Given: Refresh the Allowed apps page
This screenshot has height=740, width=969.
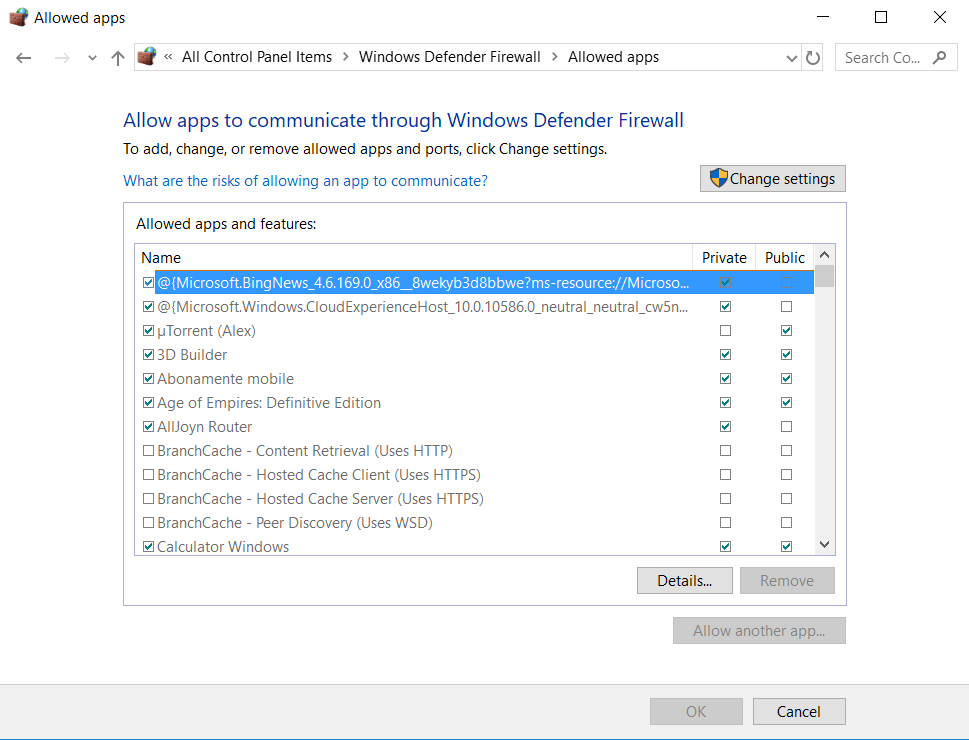Looking at the screenshot, I should click(x=813, y=57).
